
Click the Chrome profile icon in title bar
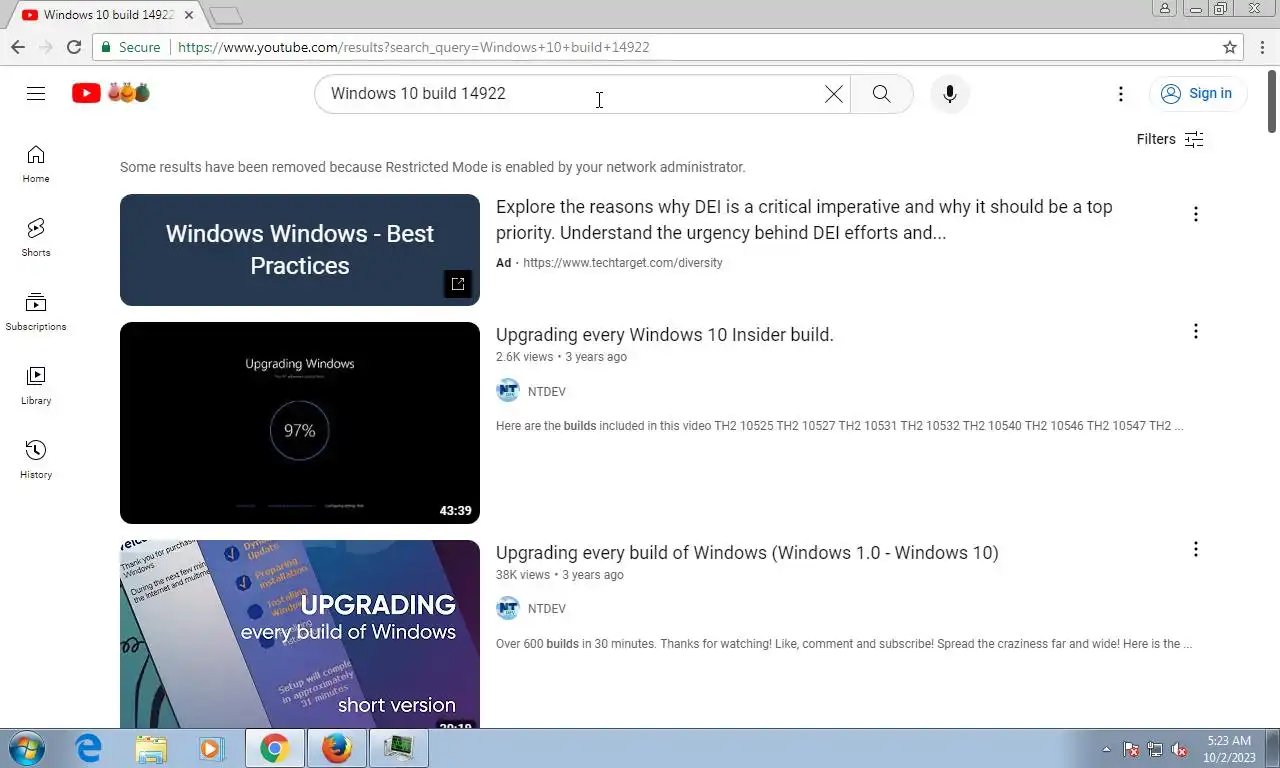tap(1164, 8)
